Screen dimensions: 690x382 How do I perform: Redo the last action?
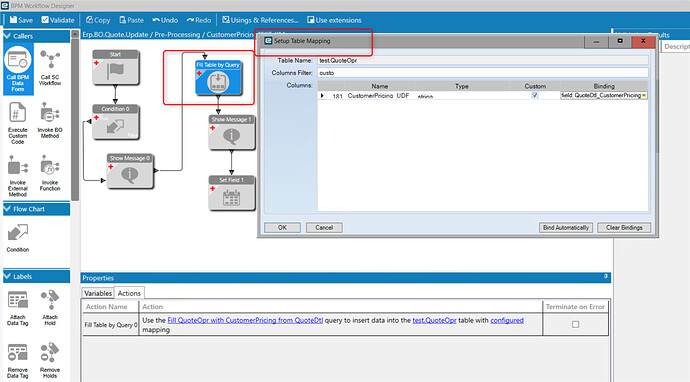click(198, 20)
